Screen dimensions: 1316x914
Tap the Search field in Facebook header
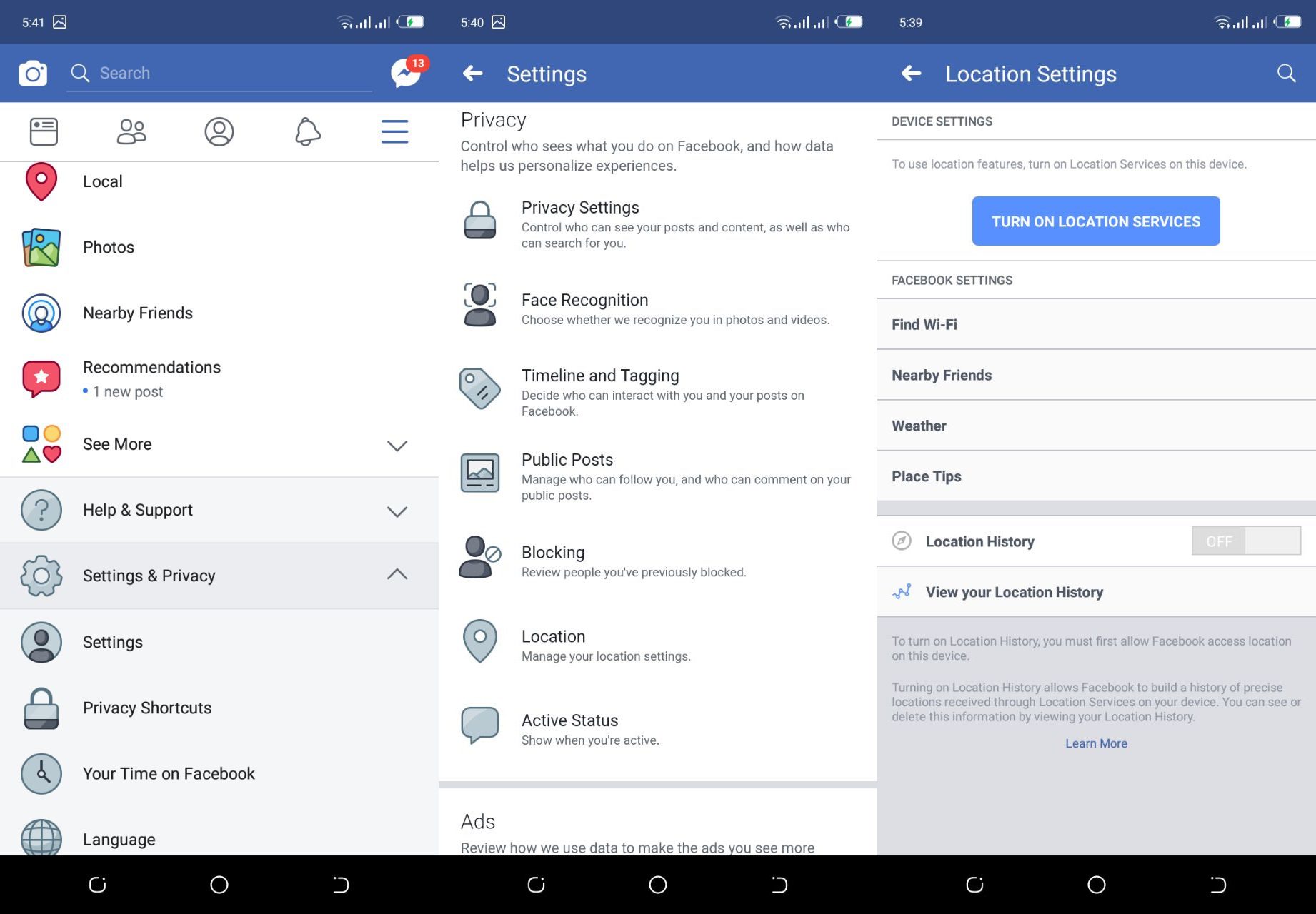219,74
